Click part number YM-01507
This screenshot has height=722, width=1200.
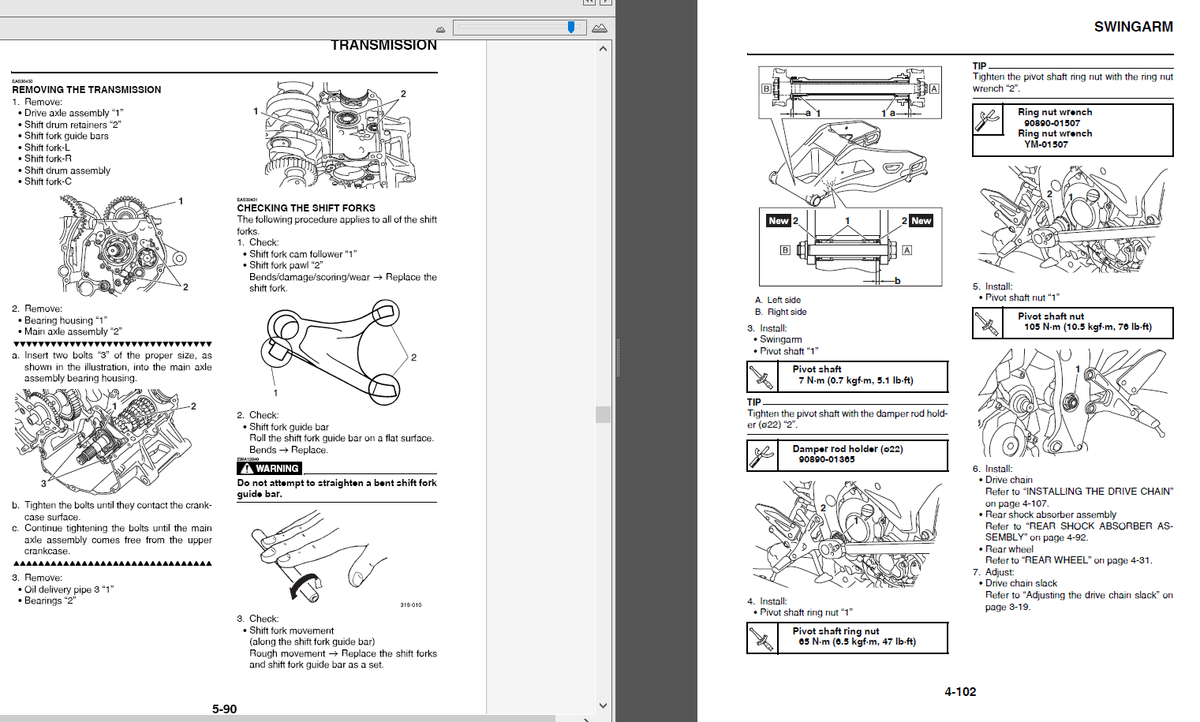pyautogui.click(x=1045, y=144)
